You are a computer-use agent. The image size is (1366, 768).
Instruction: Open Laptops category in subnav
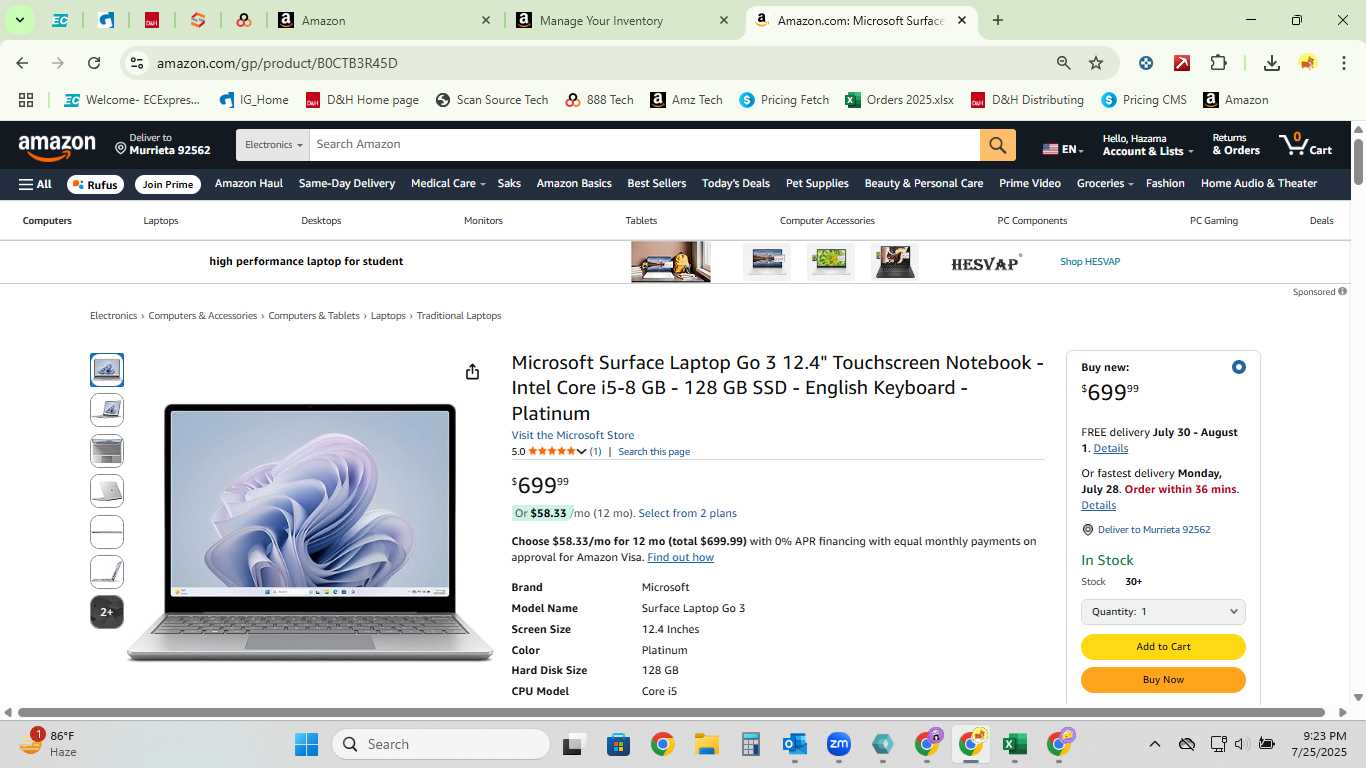pos(160,221)
